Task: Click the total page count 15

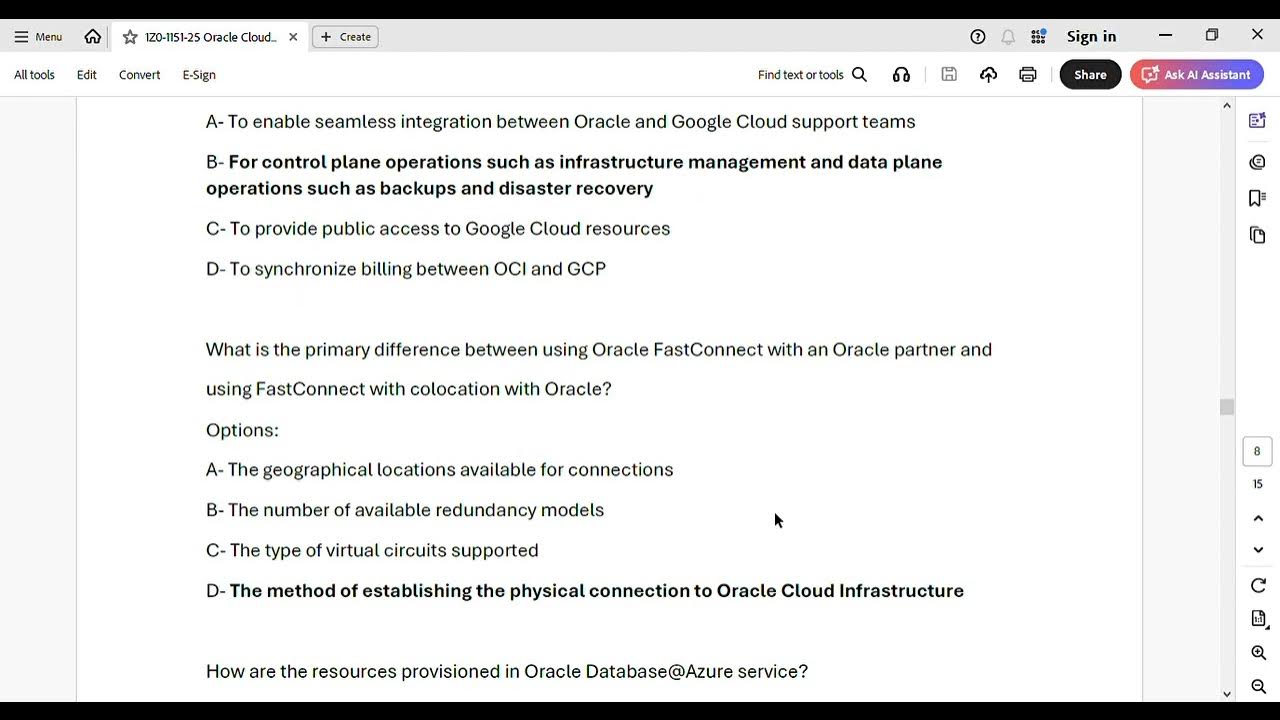Action: pos(1257,484)
